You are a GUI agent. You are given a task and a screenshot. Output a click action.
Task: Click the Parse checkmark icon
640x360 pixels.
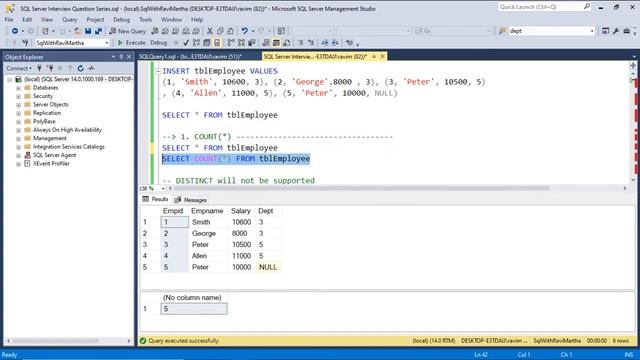(186, 42)
